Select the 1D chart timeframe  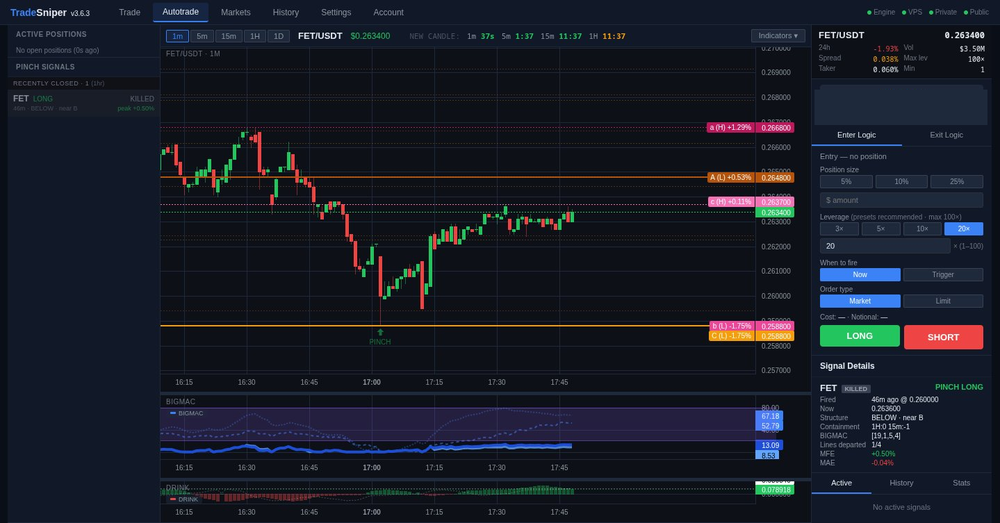(279, 36)
